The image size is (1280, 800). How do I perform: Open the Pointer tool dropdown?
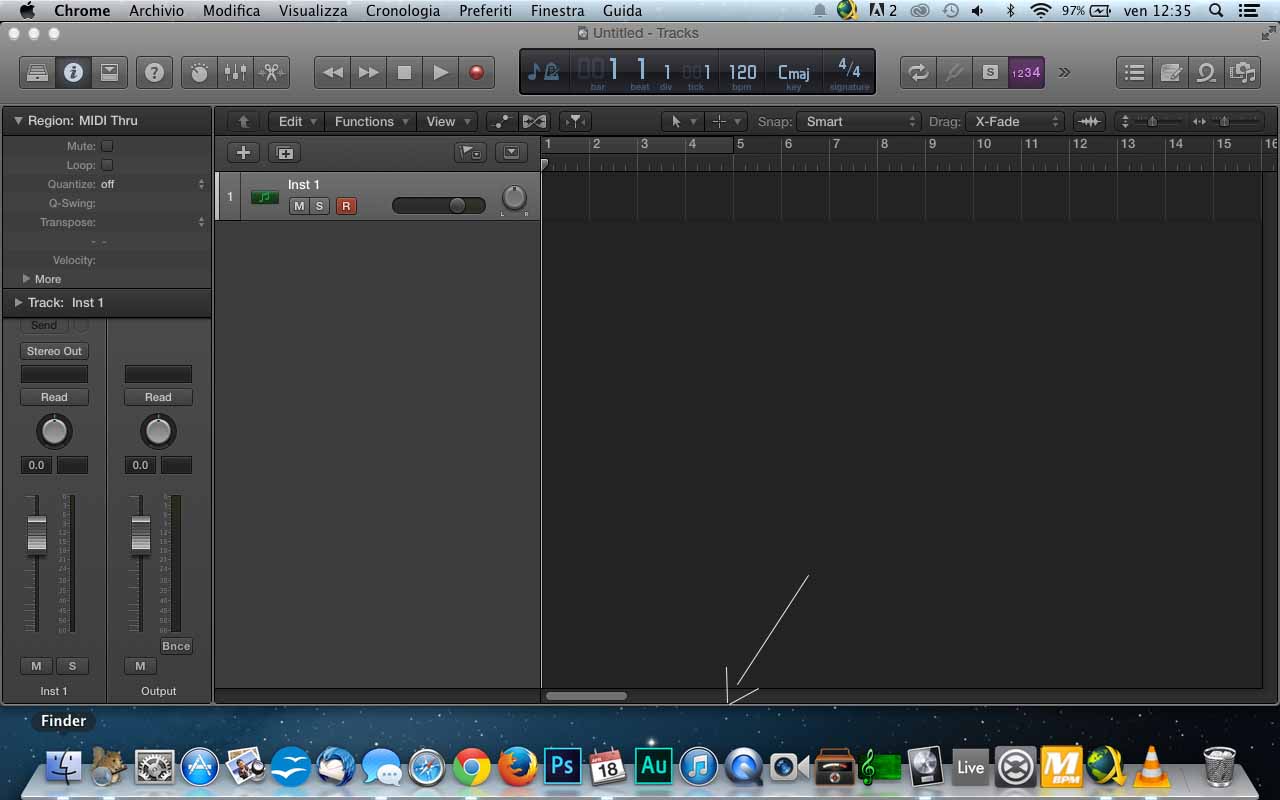(x=683, y=121)
